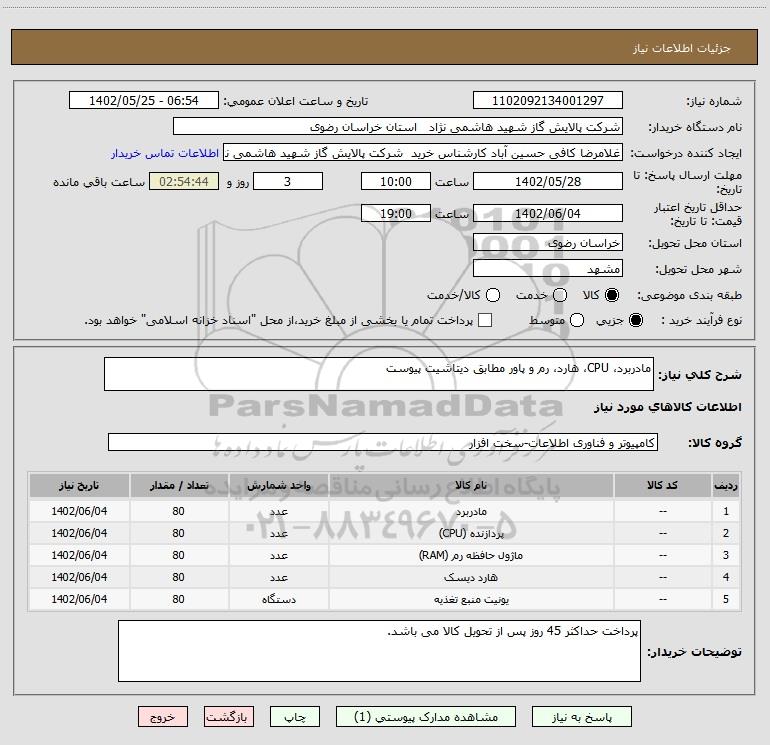
Task: Toggle the treasury payment checkbox
Action: click(x=485, y=320)
